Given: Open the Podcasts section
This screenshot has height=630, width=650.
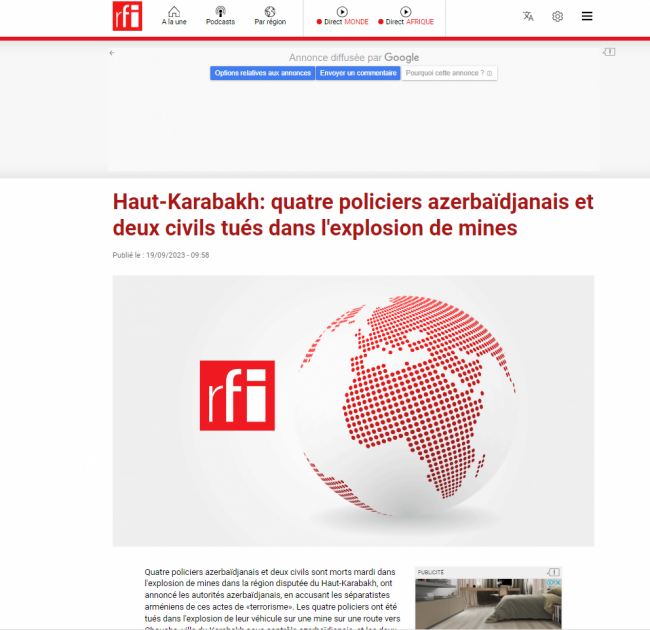Looking at the screenshot, I should (220, 16).
